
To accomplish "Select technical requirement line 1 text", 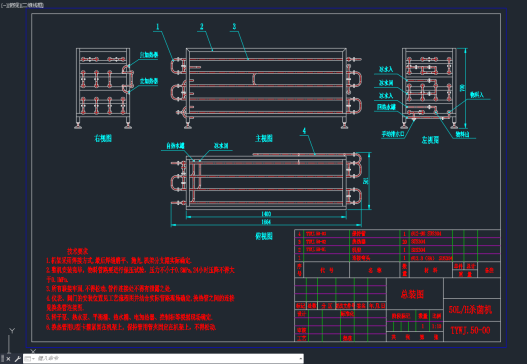I will pyautogui.click(x=119, y=260).
